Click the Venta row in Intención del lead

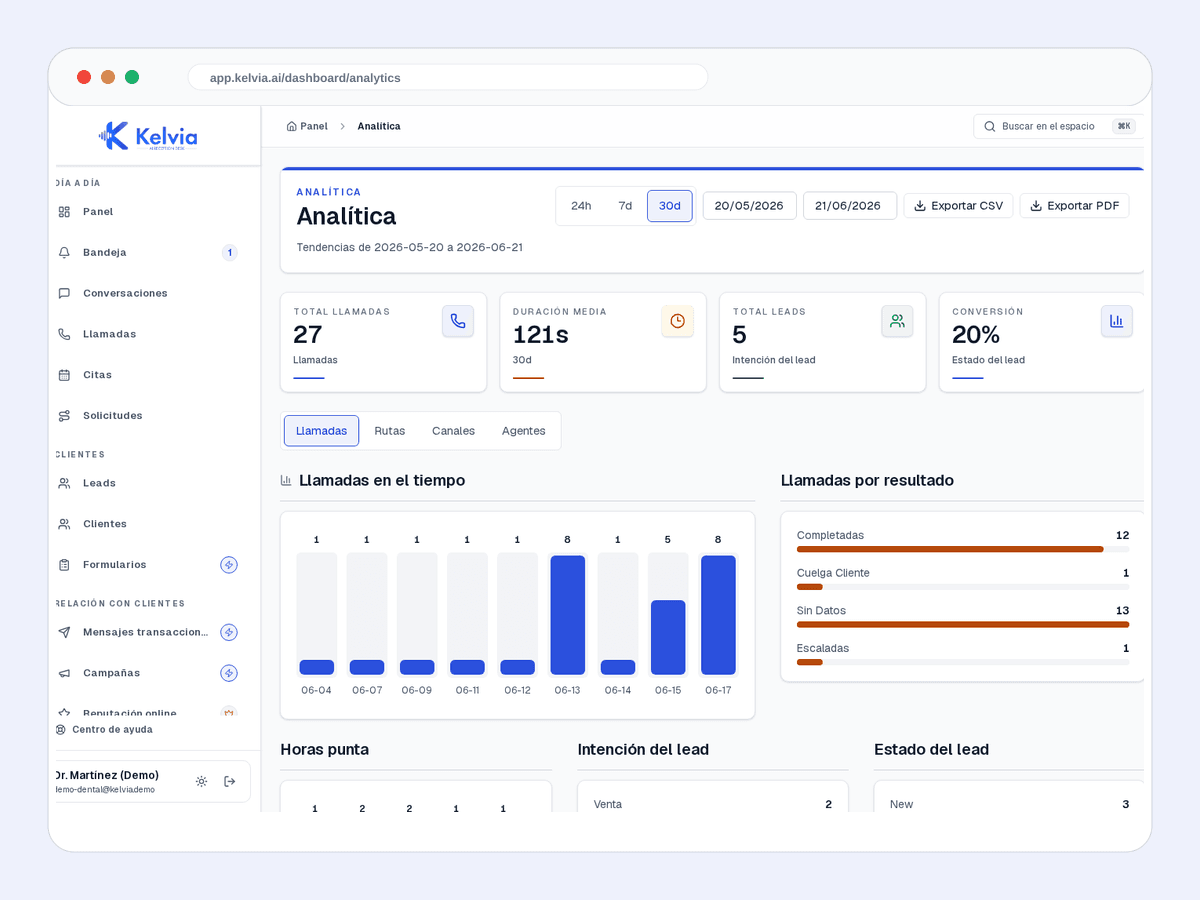[x=713, y=804]
